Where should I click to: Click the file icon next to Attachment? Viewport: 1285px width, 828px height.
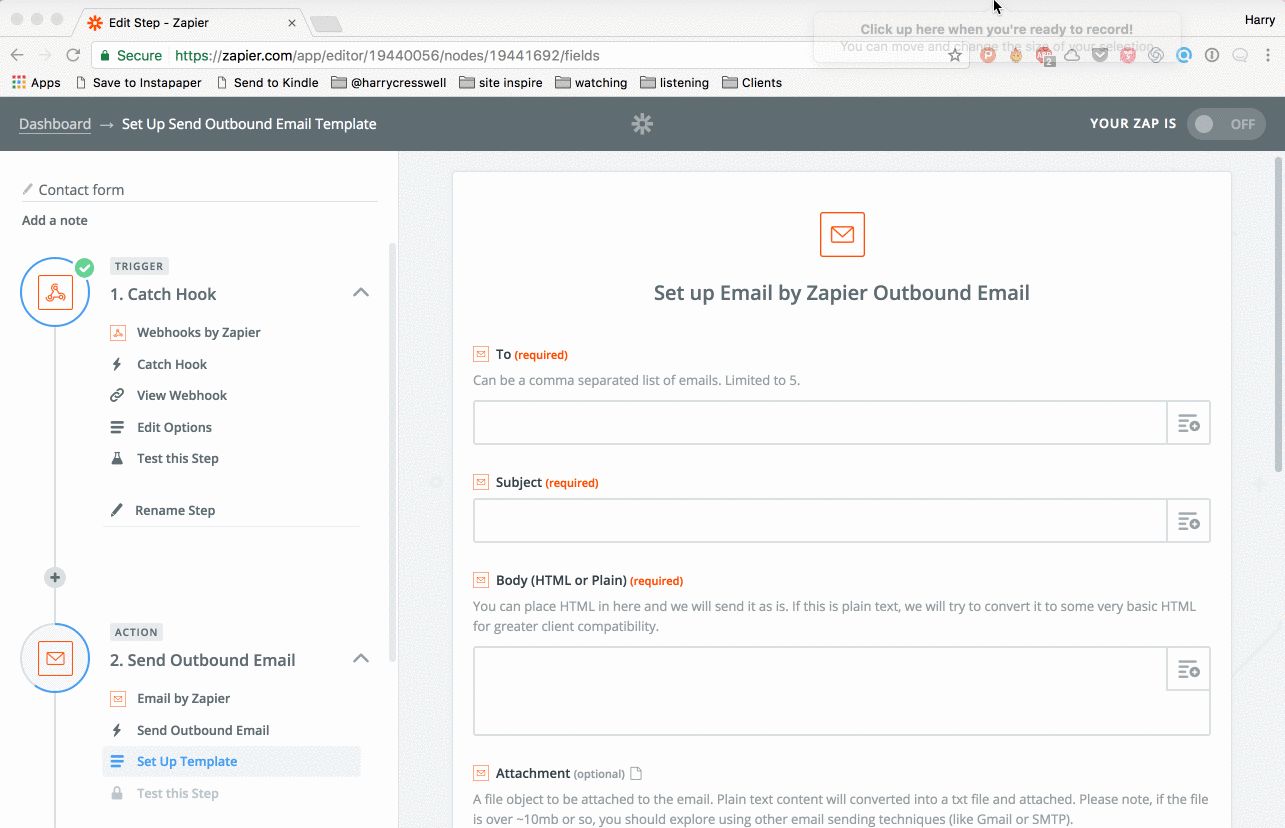[636, 773]
